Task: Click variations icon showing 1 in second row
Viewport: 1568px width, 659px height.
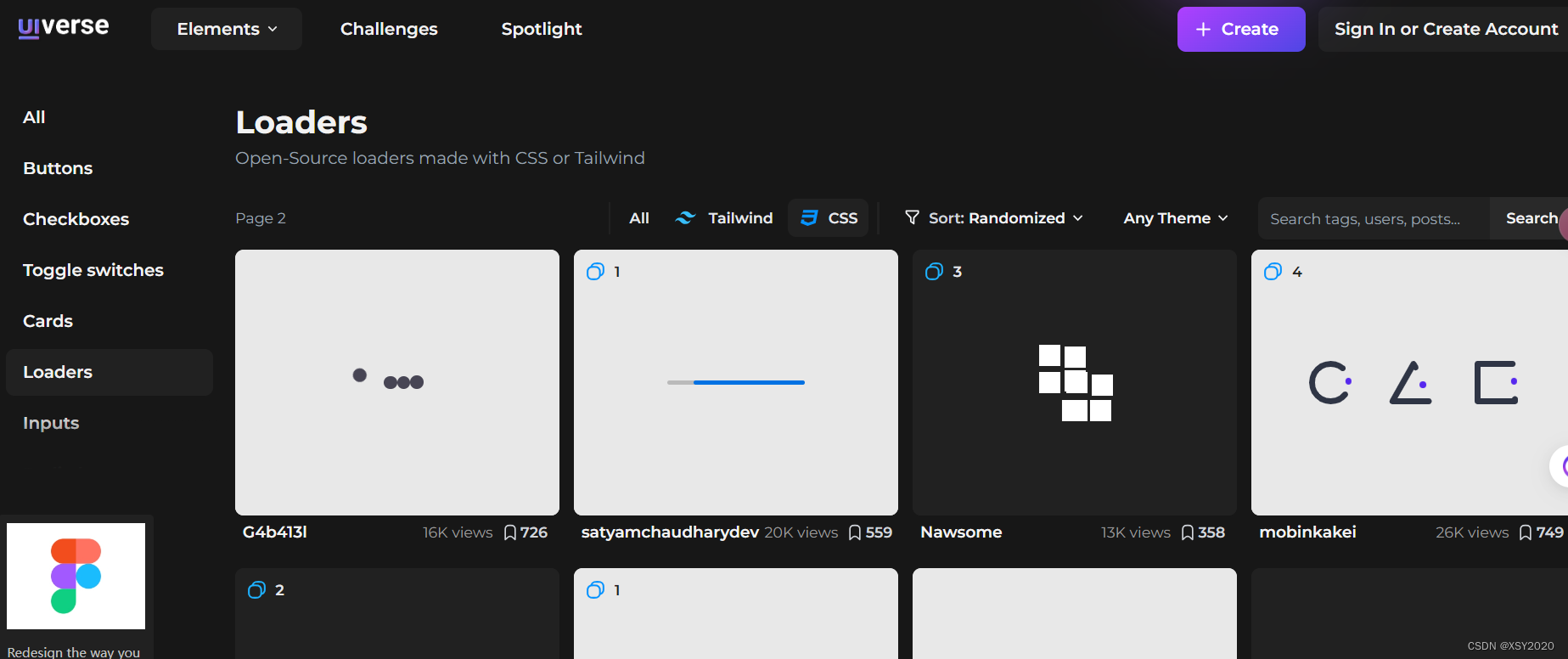Action: click(x=595, y=590)
